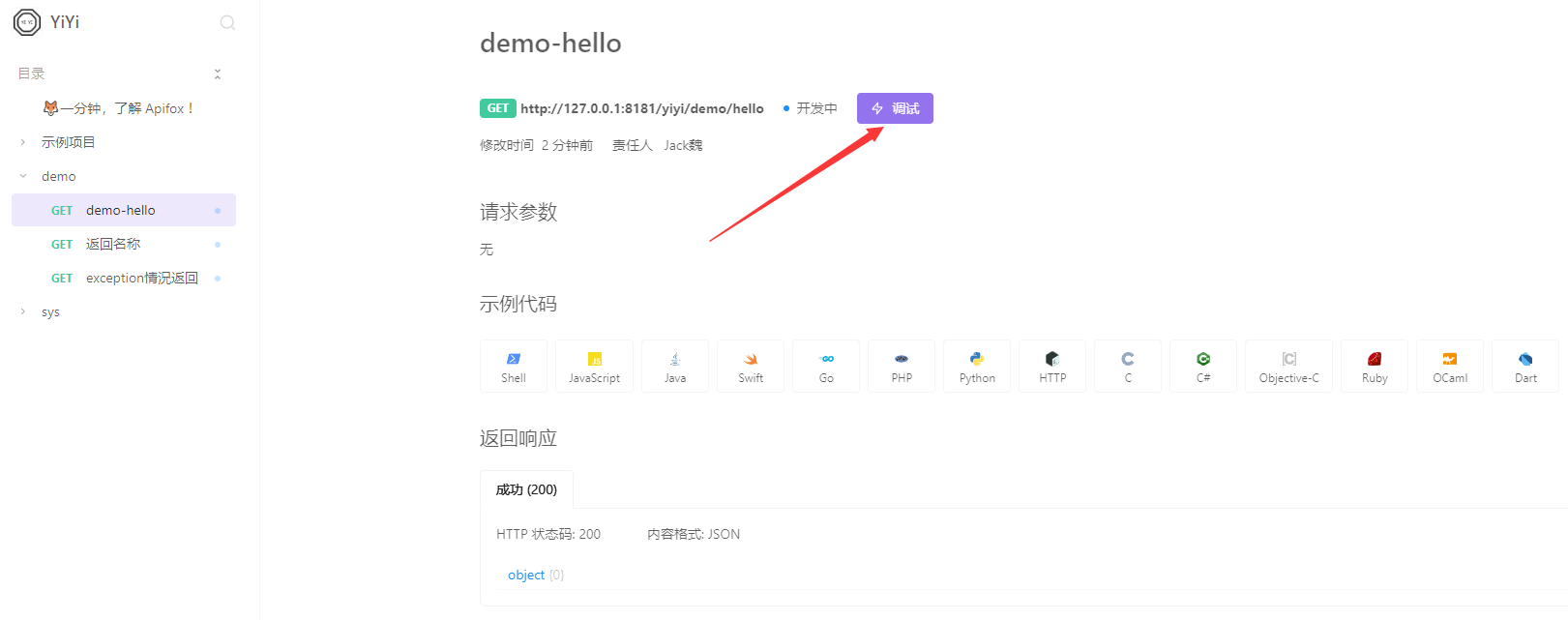Click the 内容格式: JSON text
1568x620 pixels.
tap(694, 534)
